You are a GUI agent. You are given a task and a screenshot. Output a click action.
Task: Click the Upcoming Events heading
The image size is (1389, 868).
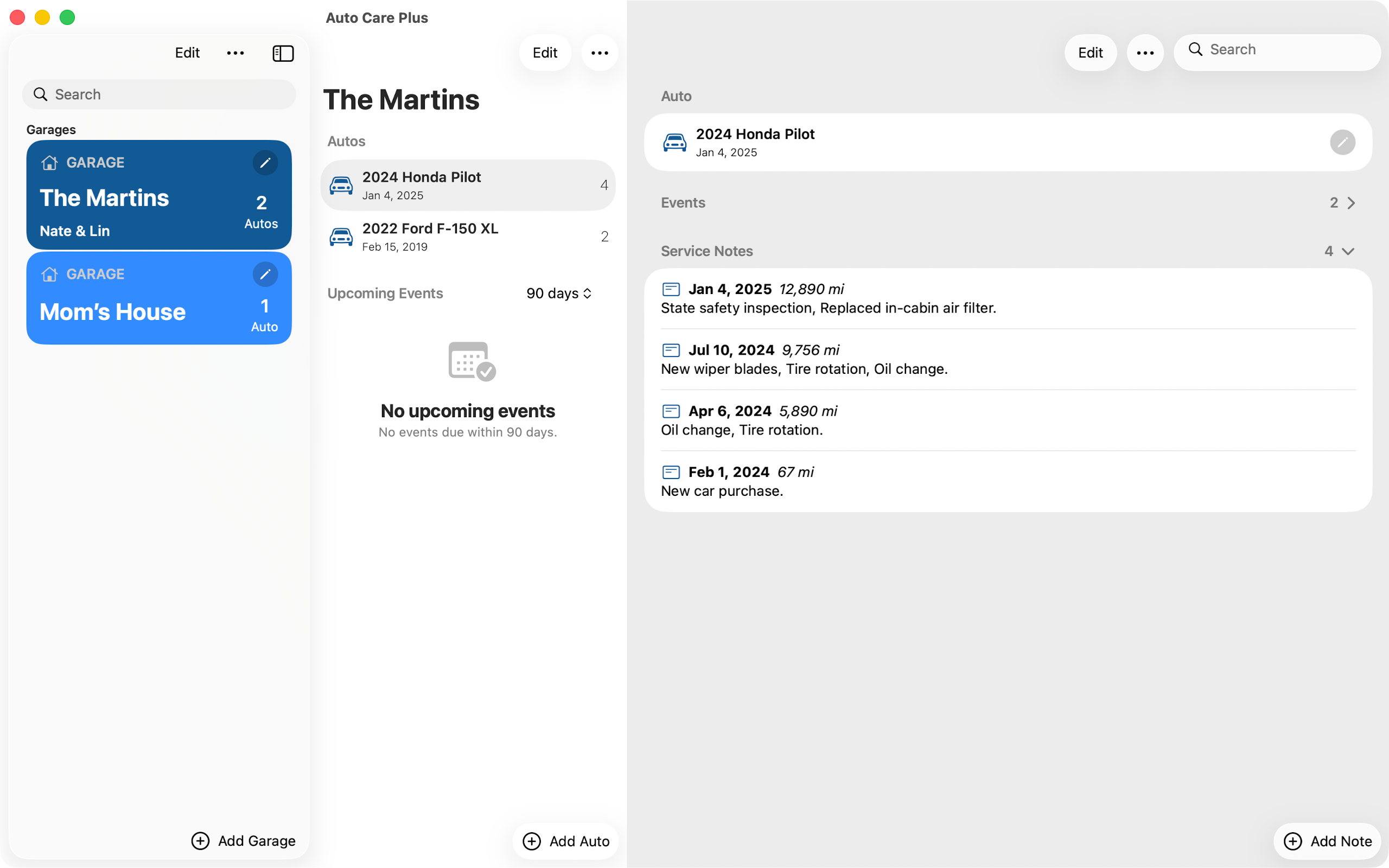(385, 293)
